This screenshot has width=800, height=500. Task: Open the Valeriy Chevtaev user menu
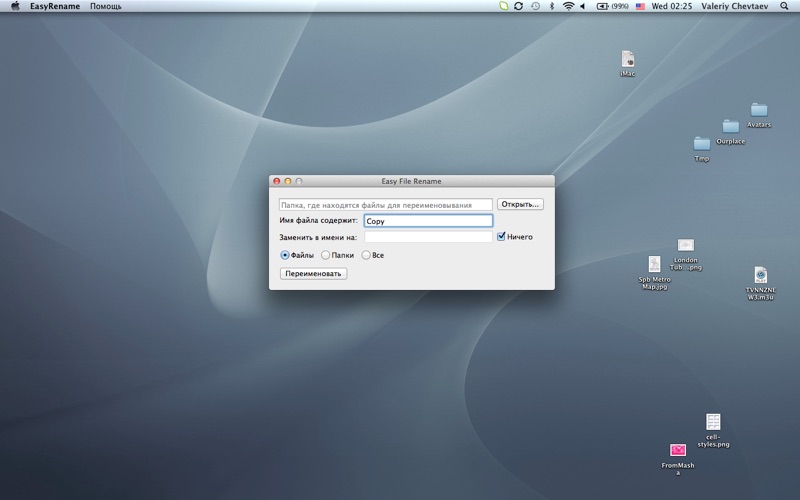coord(734,6)
